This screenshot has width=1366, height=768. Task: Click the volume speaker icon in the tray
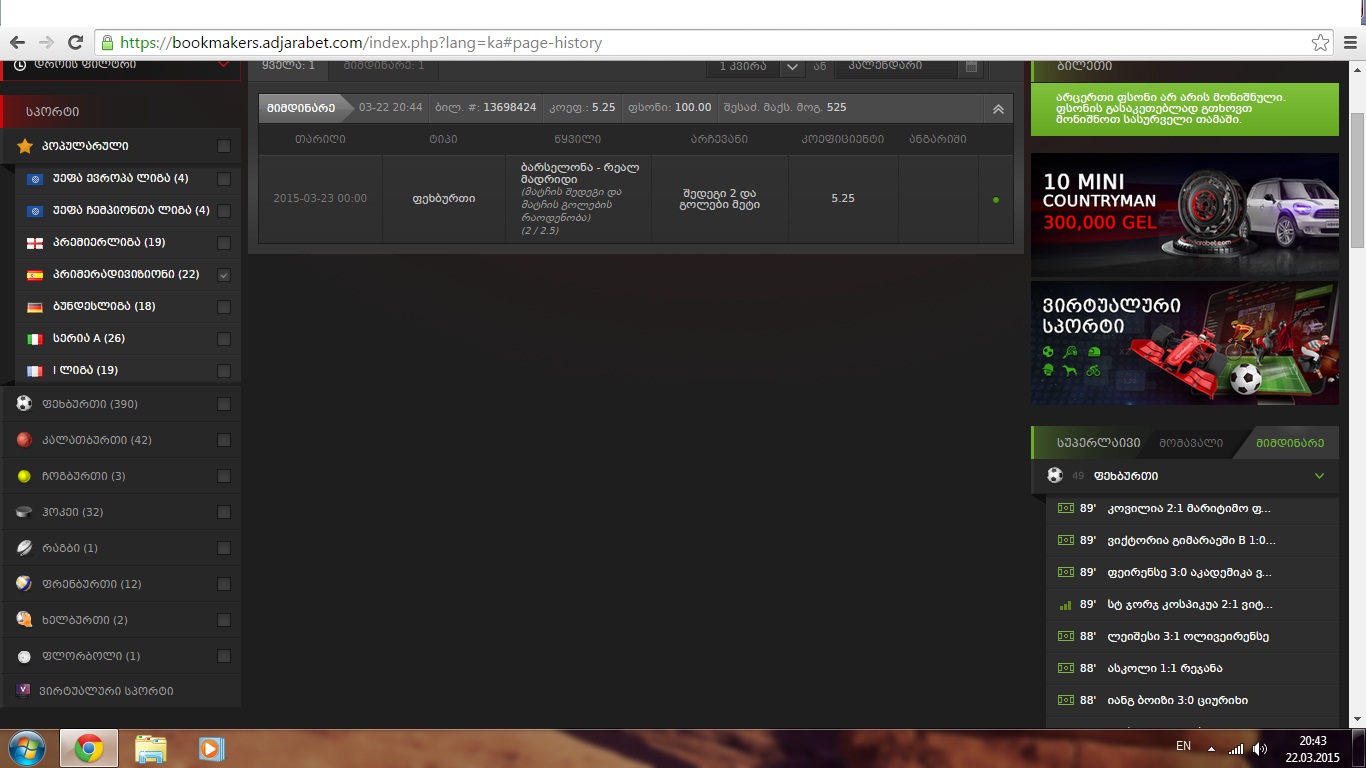pyautogui.click(x=1260, y=748)
